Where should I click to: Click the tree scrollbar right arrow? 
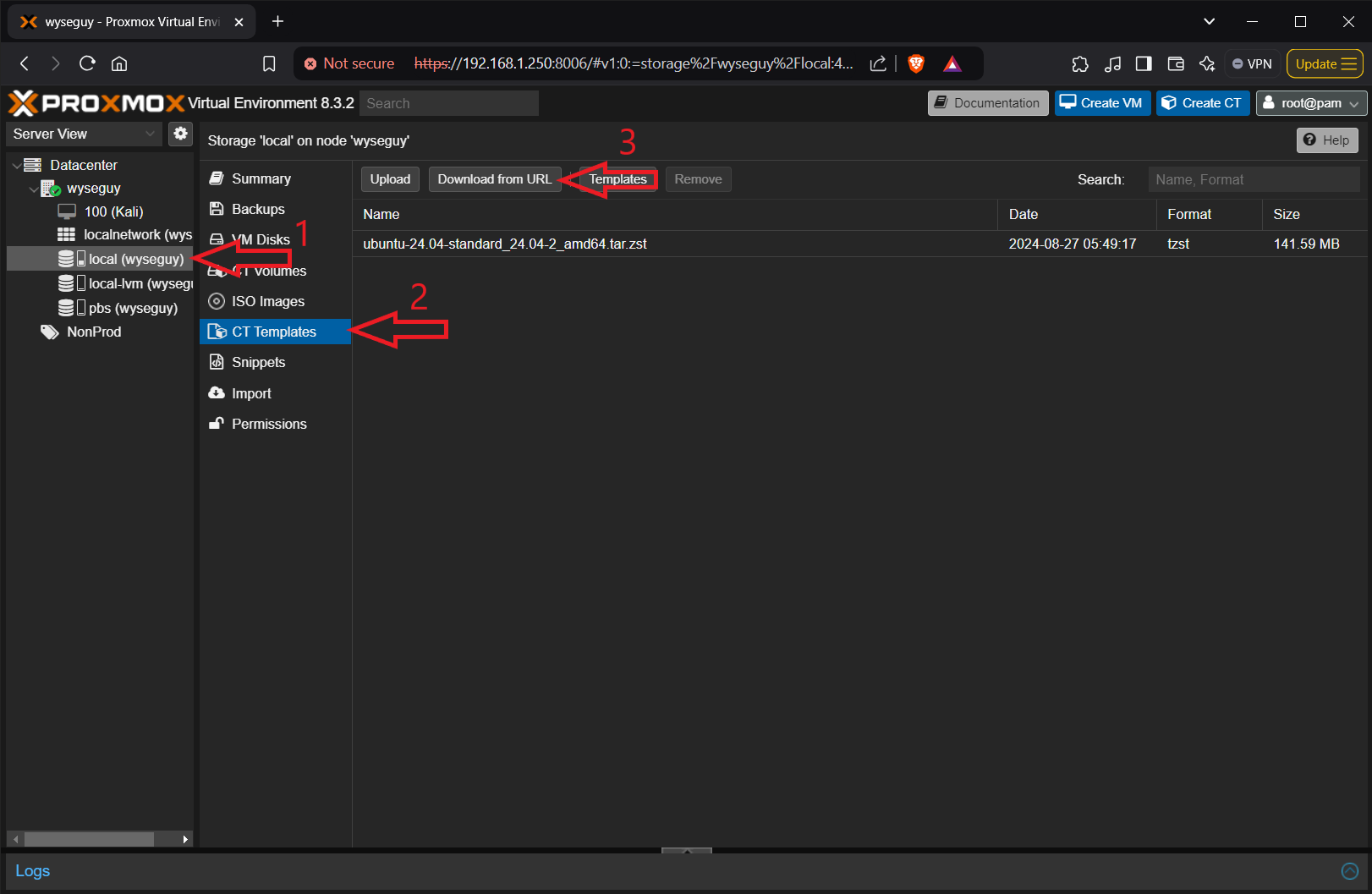[x=185, y=839]
